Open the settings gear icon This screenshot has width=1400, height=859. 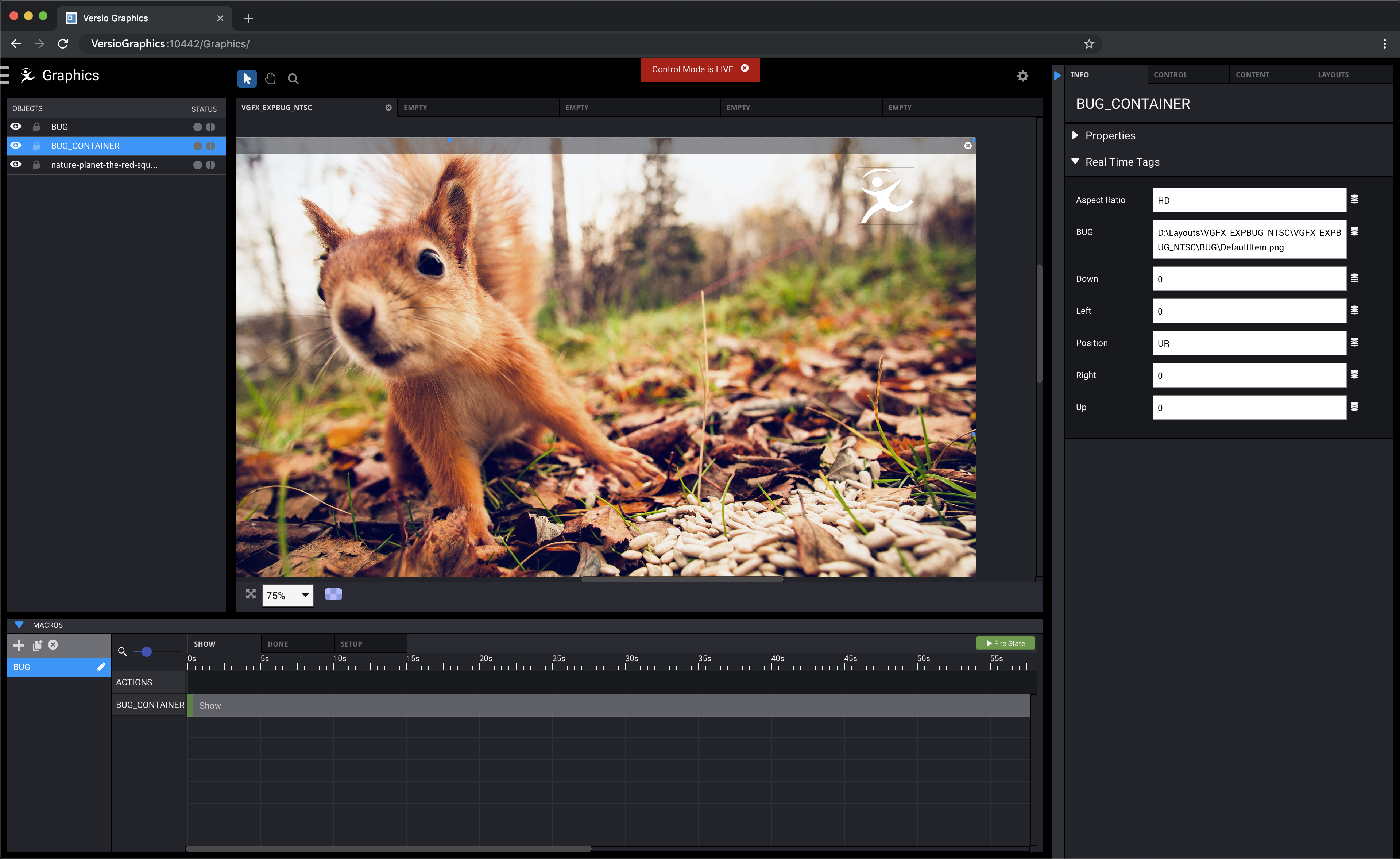(x=1023, y=76)
